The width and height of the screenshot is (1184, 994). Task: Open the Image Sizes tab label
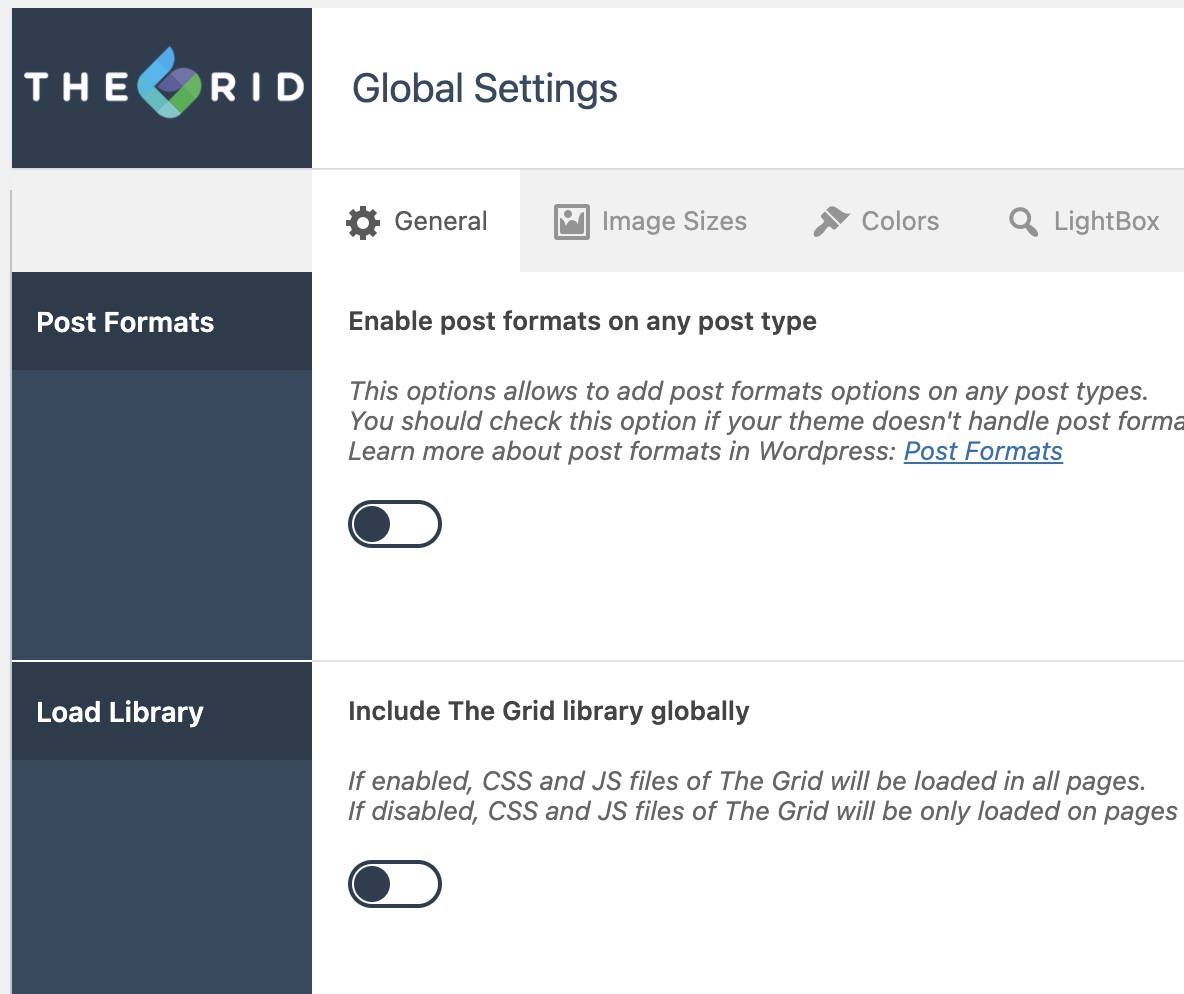click(674, 221)
